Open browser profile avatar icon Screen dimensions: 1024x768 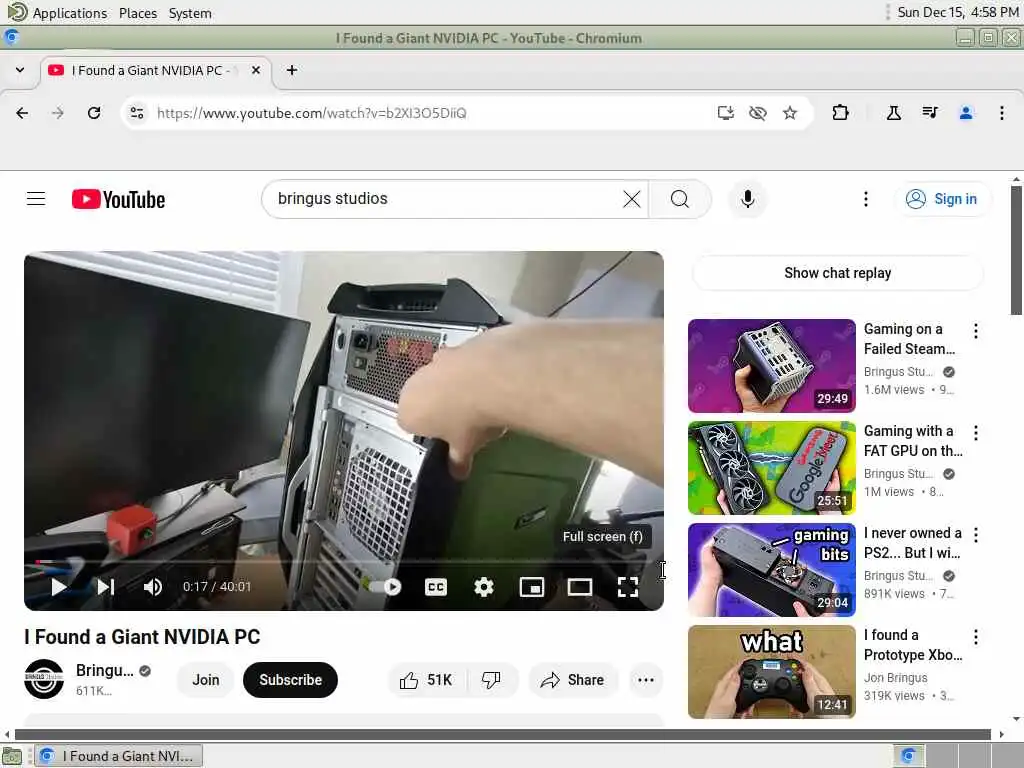[966, 113]
